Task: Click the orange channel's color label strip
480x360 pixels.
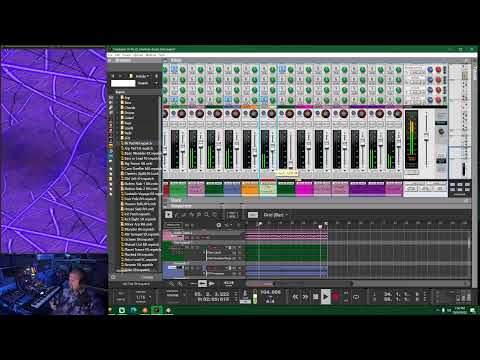Action: [250, 190]
